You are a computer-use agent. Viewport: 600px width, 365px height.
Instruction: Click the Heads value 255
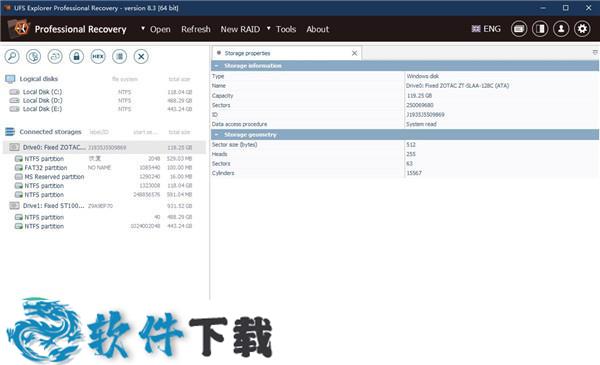point(411,154)
